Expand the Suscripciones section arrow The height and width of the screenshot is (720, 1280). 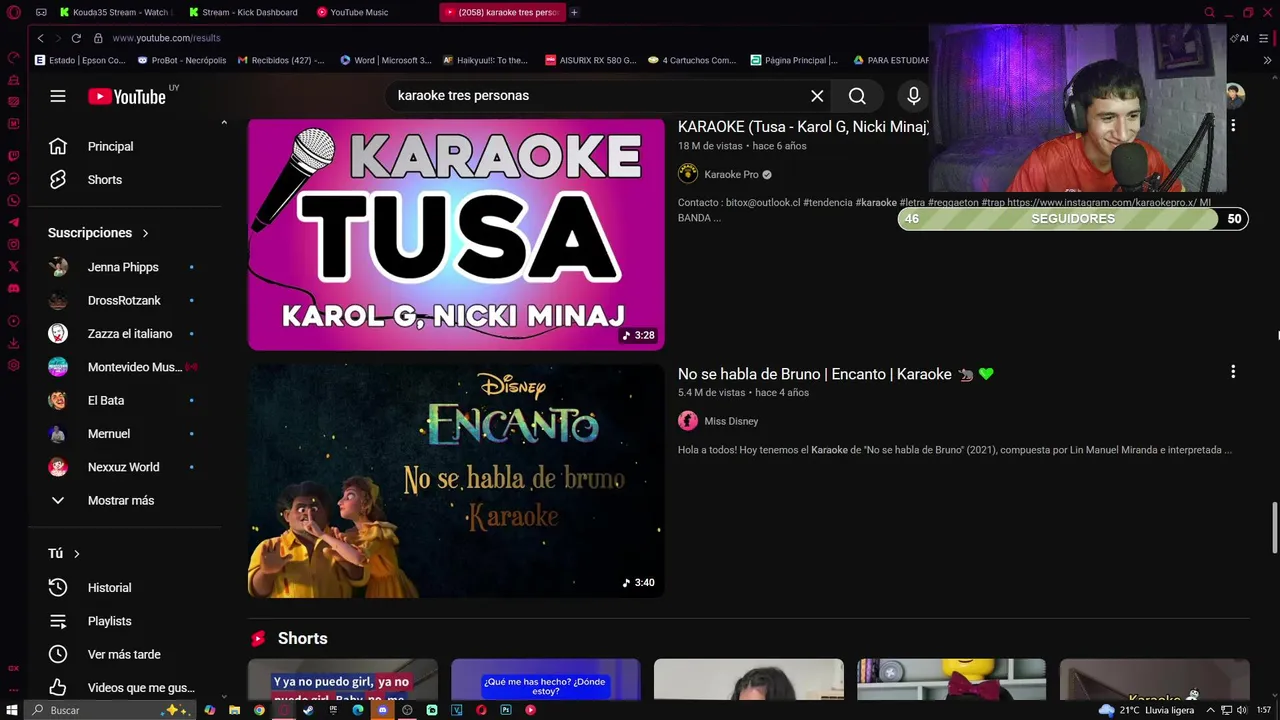pos(145,233)
